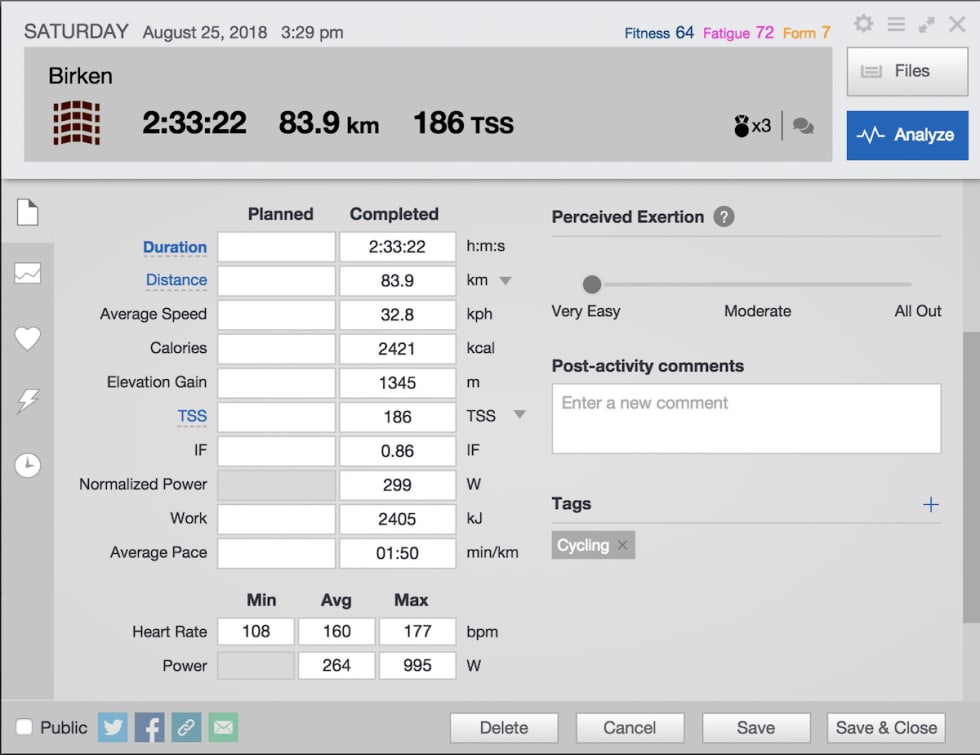Click the Form 7 value
The height and width of the screenshot is (755, 980).
[x=806, y=33]
